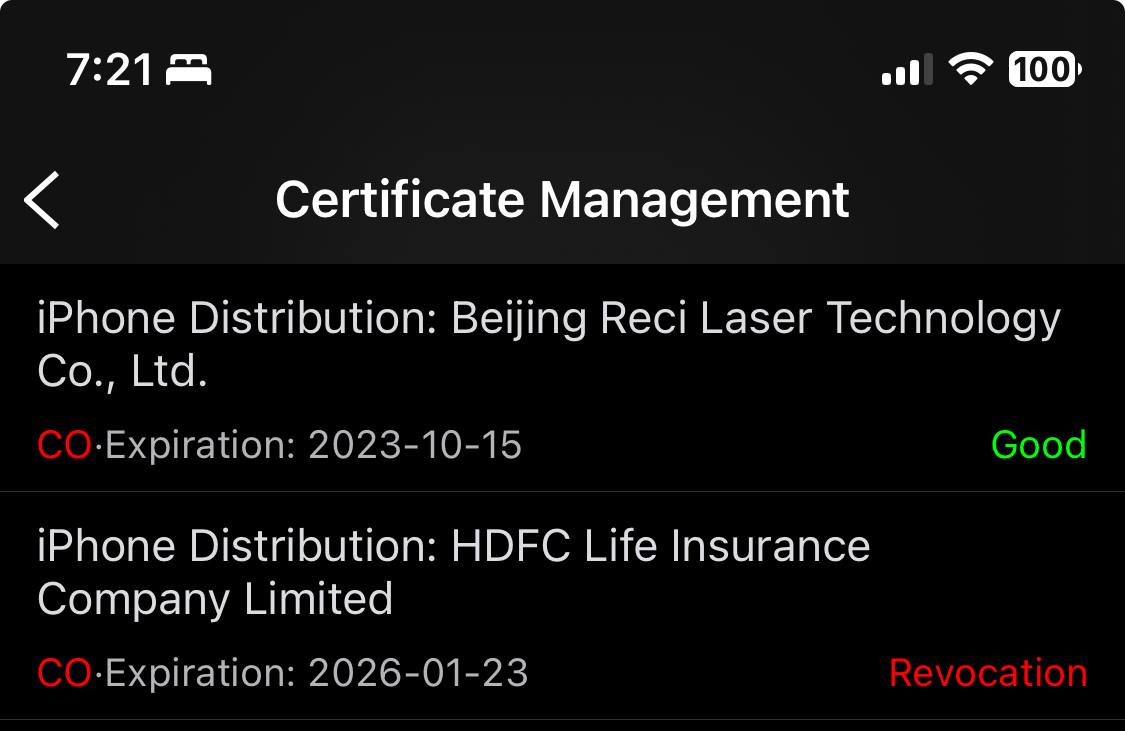Select the Expiration 2023-10-15 text
This screenshot has height=731, width=1125.
click(313, 445)
